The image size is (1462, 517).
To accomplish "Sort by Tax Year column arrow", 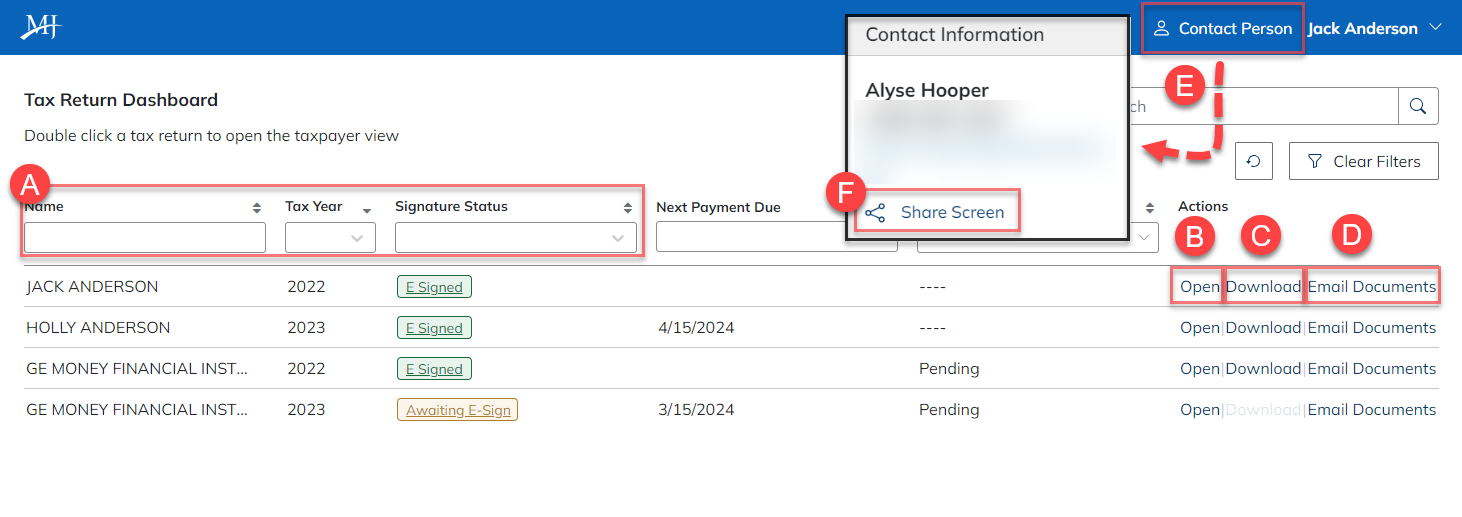I will pyautogui.click(x=367, y=209).
